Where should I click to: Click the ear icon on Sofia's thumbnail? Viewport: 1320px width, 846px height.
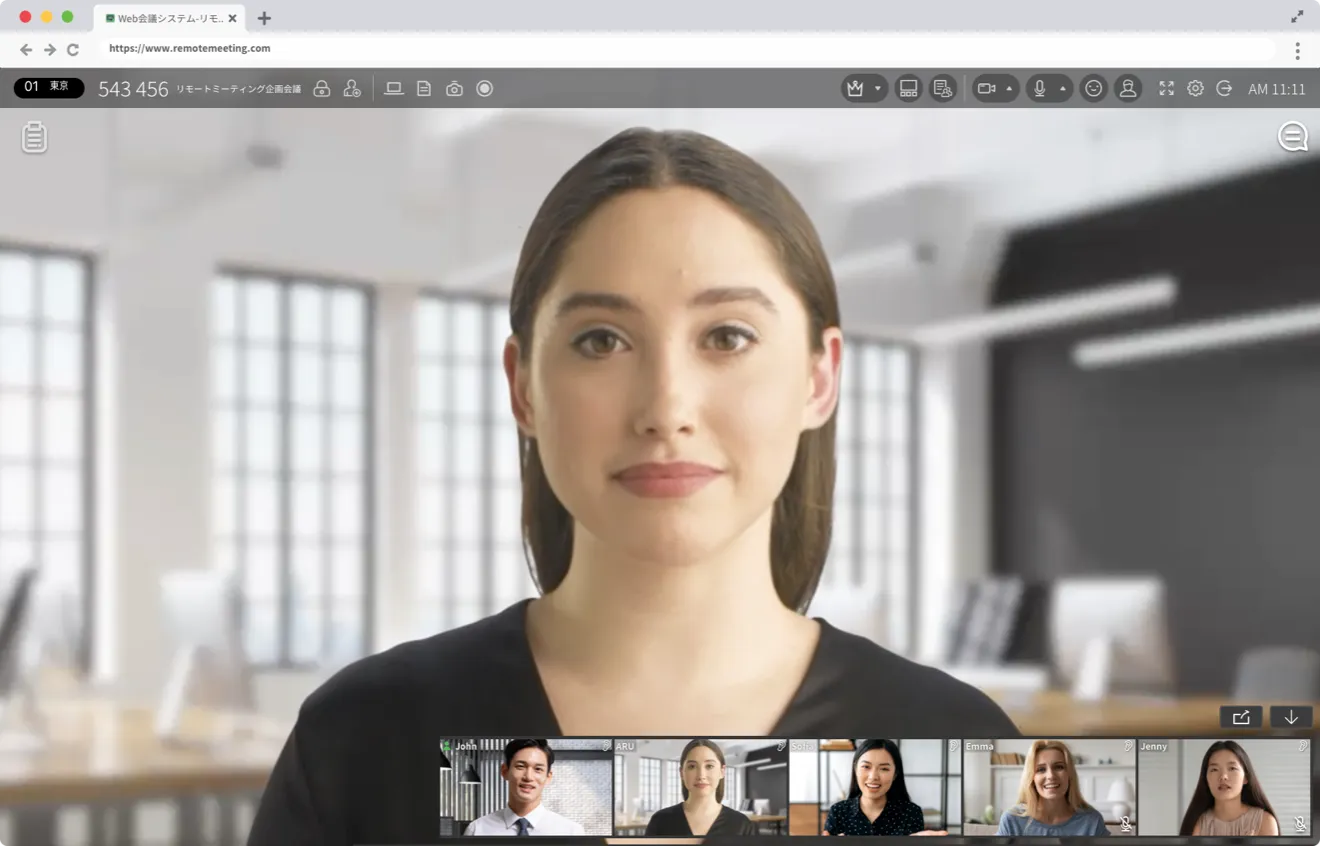pos(954,746)
